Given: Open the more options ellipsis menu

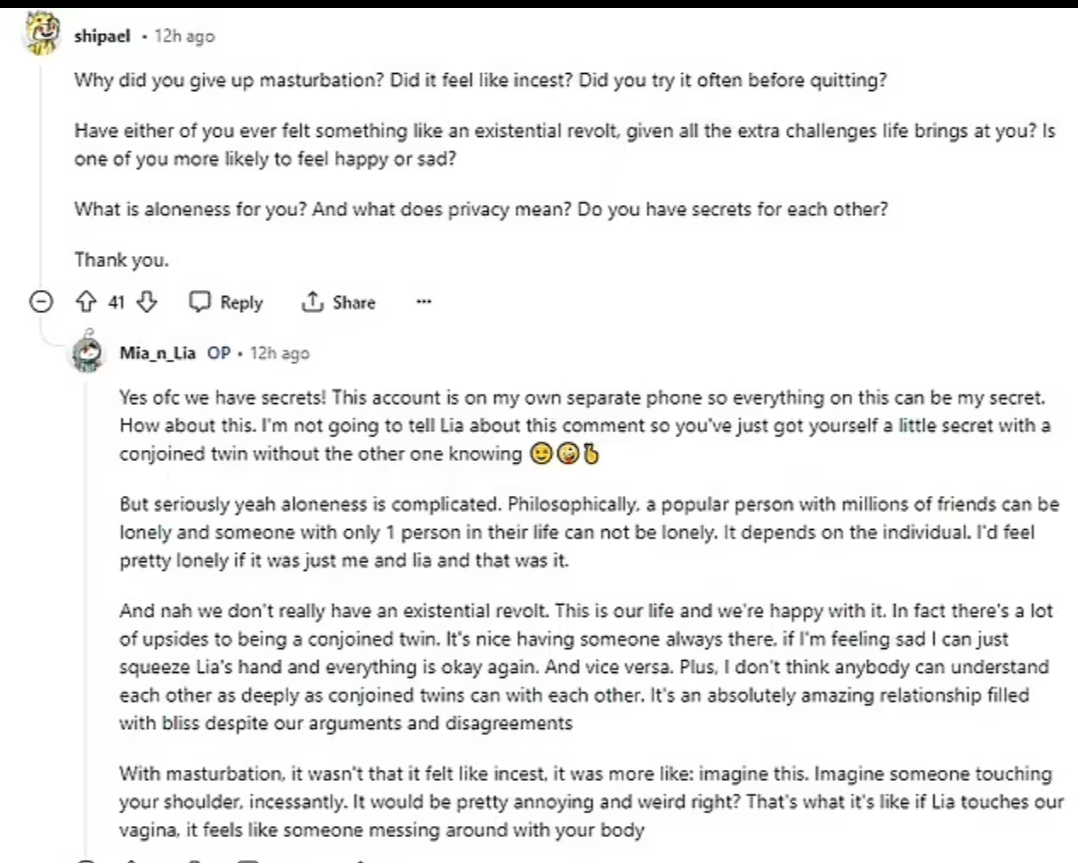Looking at the screenshot, I should pos(424,302).
